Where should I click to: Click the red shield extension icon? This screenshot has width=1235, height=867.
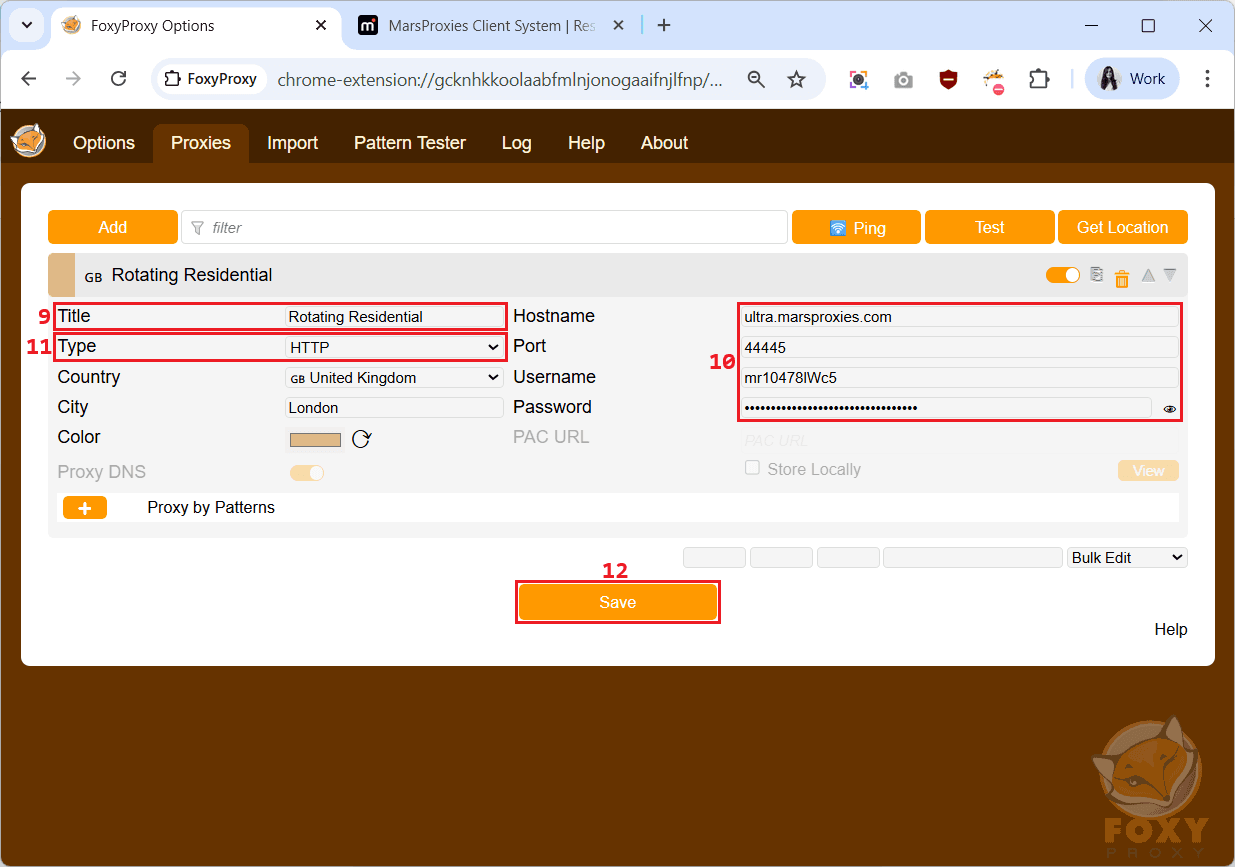click(x=948, y=79)
